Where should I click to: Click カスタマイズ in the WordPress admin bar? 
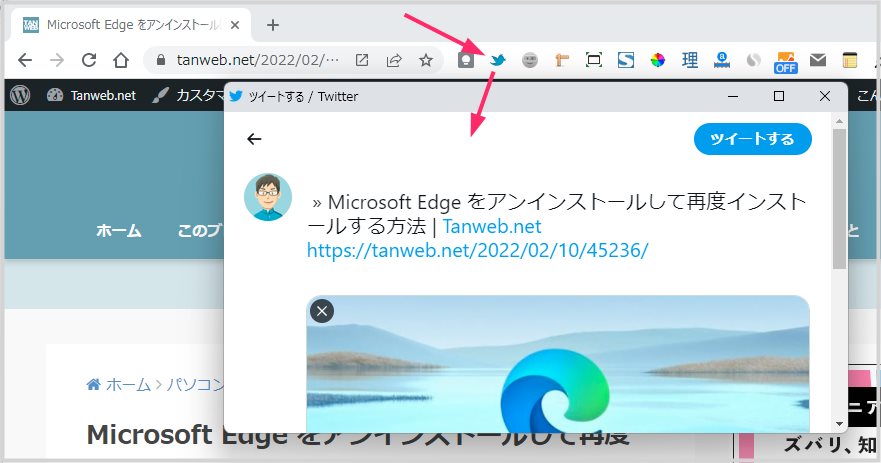(x=189, y=96)
